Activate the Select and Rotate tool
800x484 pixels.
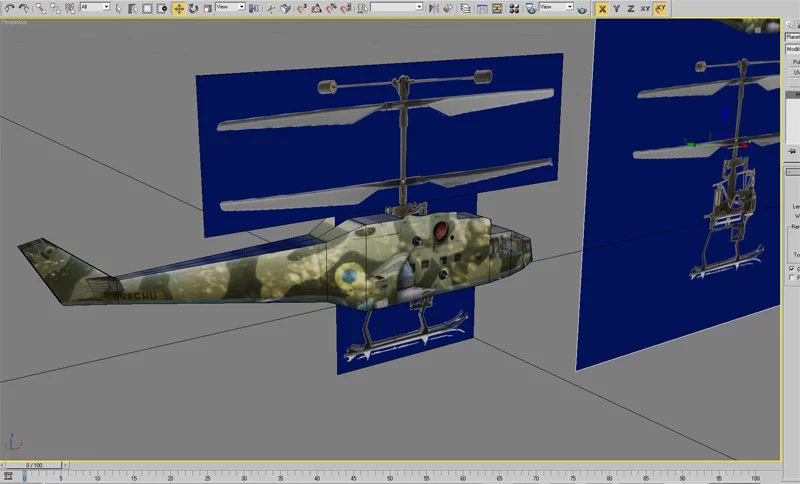click(x=193, y=8)
